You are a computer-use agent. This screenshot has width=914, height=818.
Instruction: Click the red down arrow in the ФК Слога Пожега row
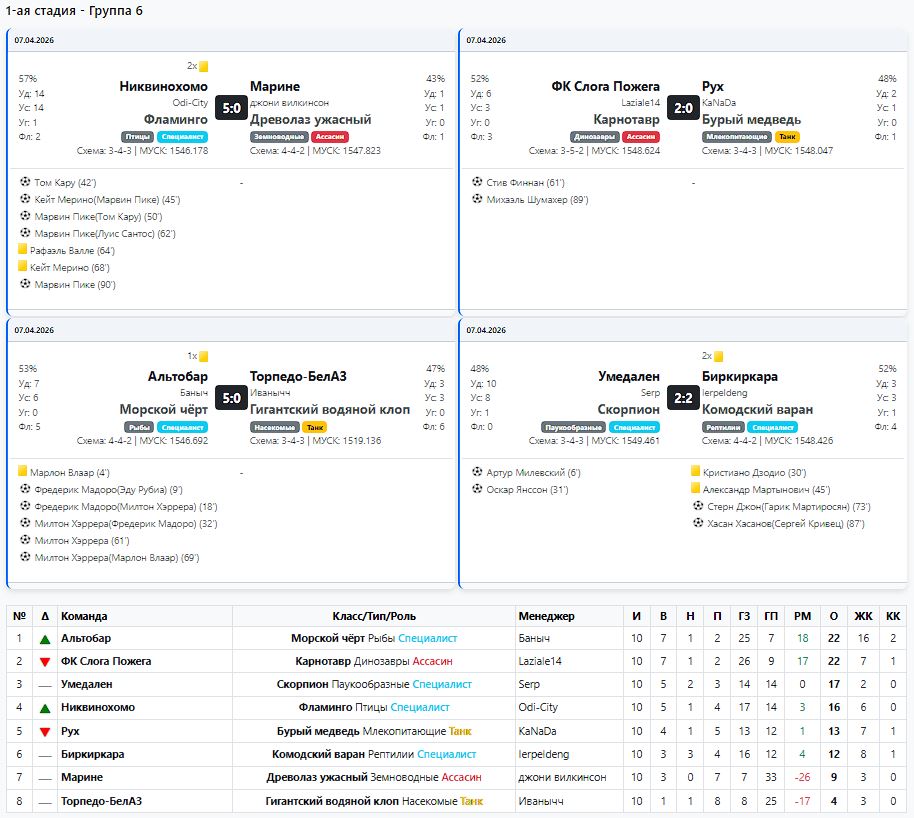pyautogui.click(x=44, y=661)
